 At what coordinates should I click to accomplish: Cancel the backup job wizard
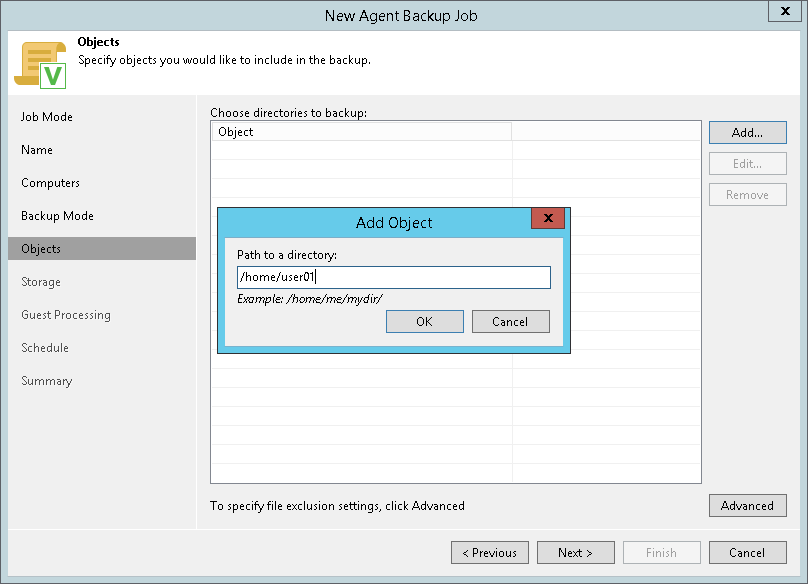[747, 553]
